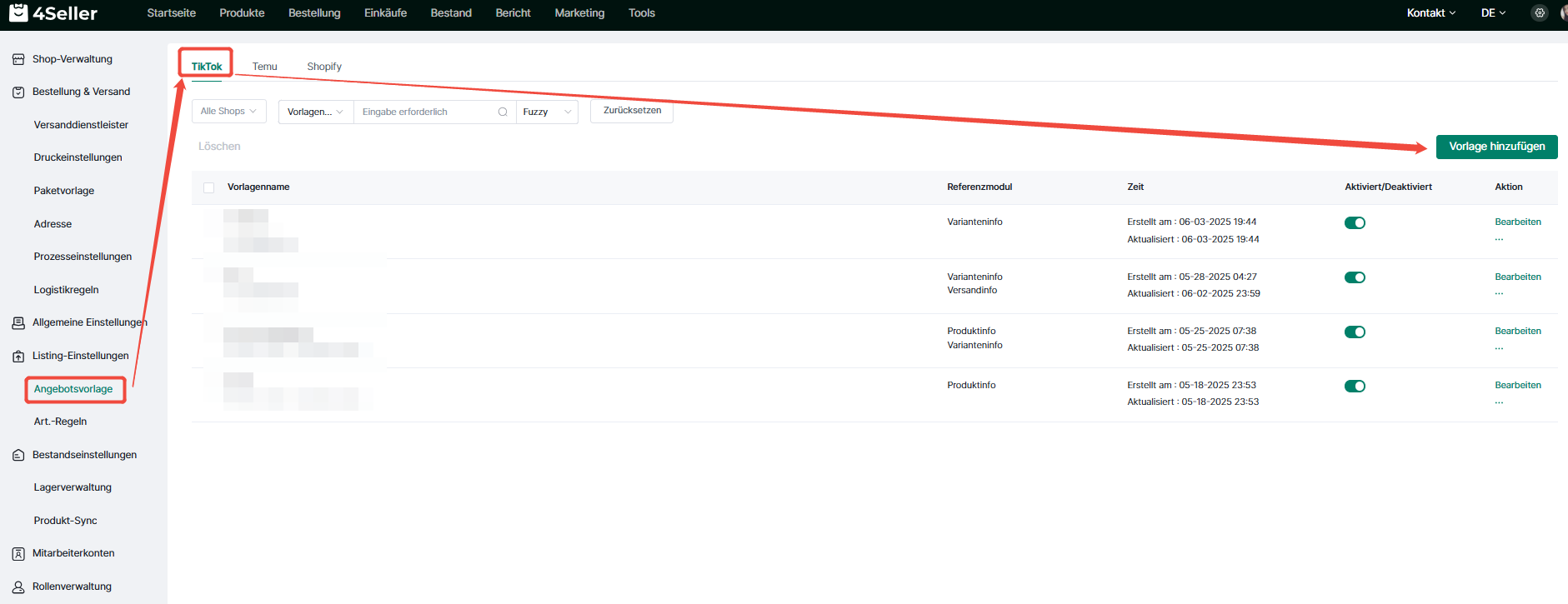Open the DE language dropdown
Screen dimensions: 1568x604
click(1493, 12)
